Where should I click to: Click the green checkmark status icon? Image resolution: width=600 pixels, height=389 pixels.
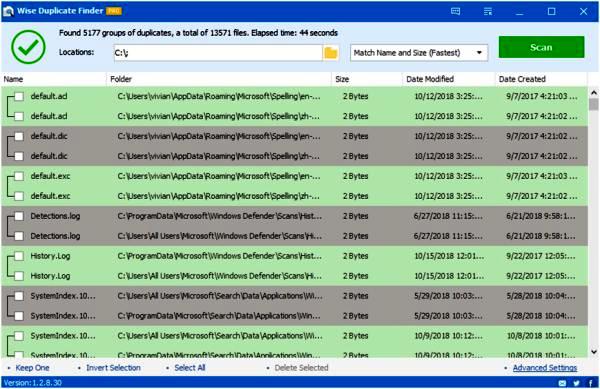(28, 47)
